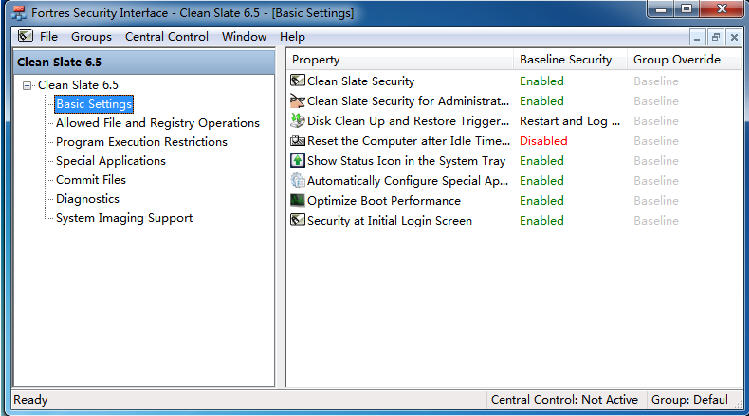Click the Disabled value for Reset the Computer
Screen dimensions: 749x416
(x=543, y=141)
